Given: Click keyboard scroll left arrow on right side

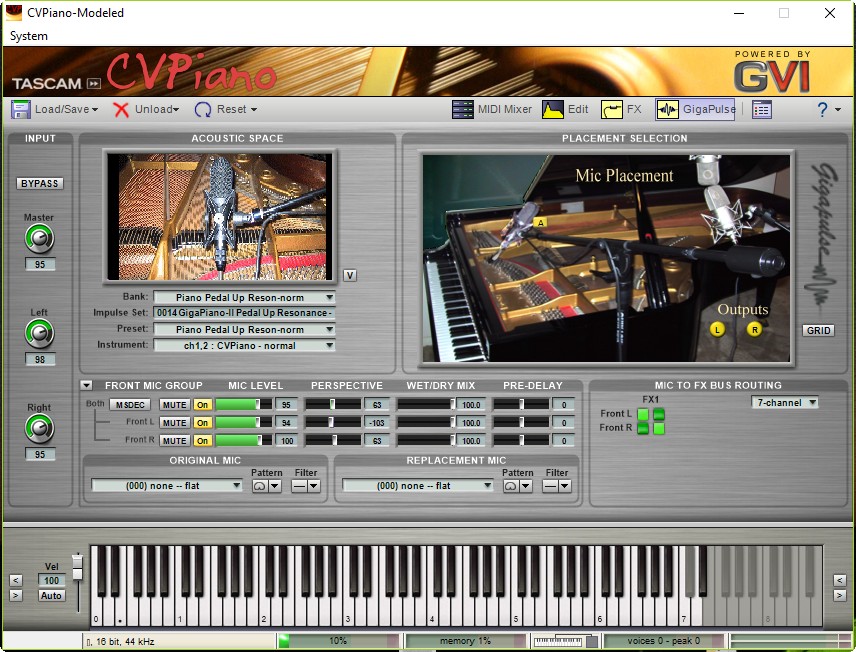Looking at the screenshot, I should click(x=839, y=580).
